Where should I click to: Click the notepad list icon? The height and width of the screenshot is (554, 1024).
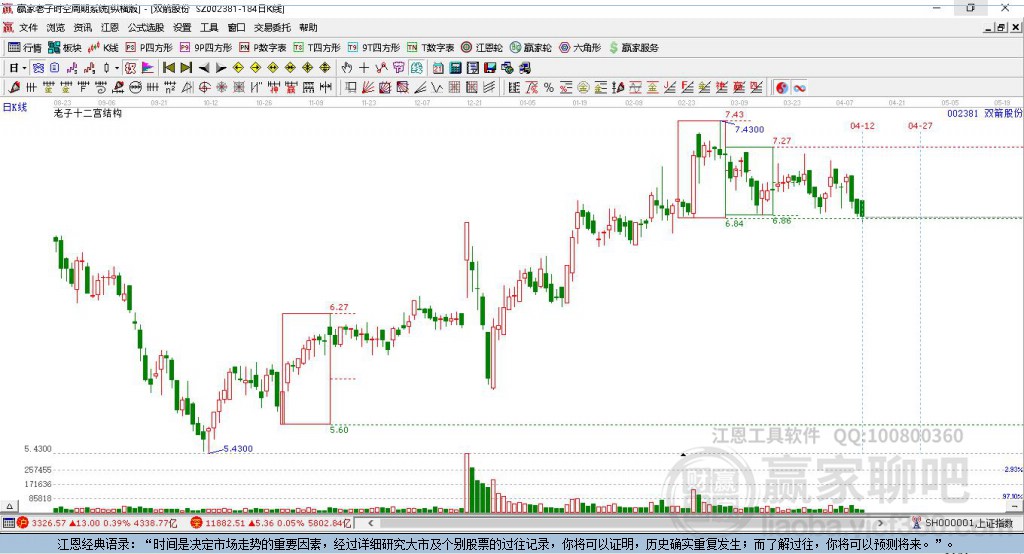473,68
